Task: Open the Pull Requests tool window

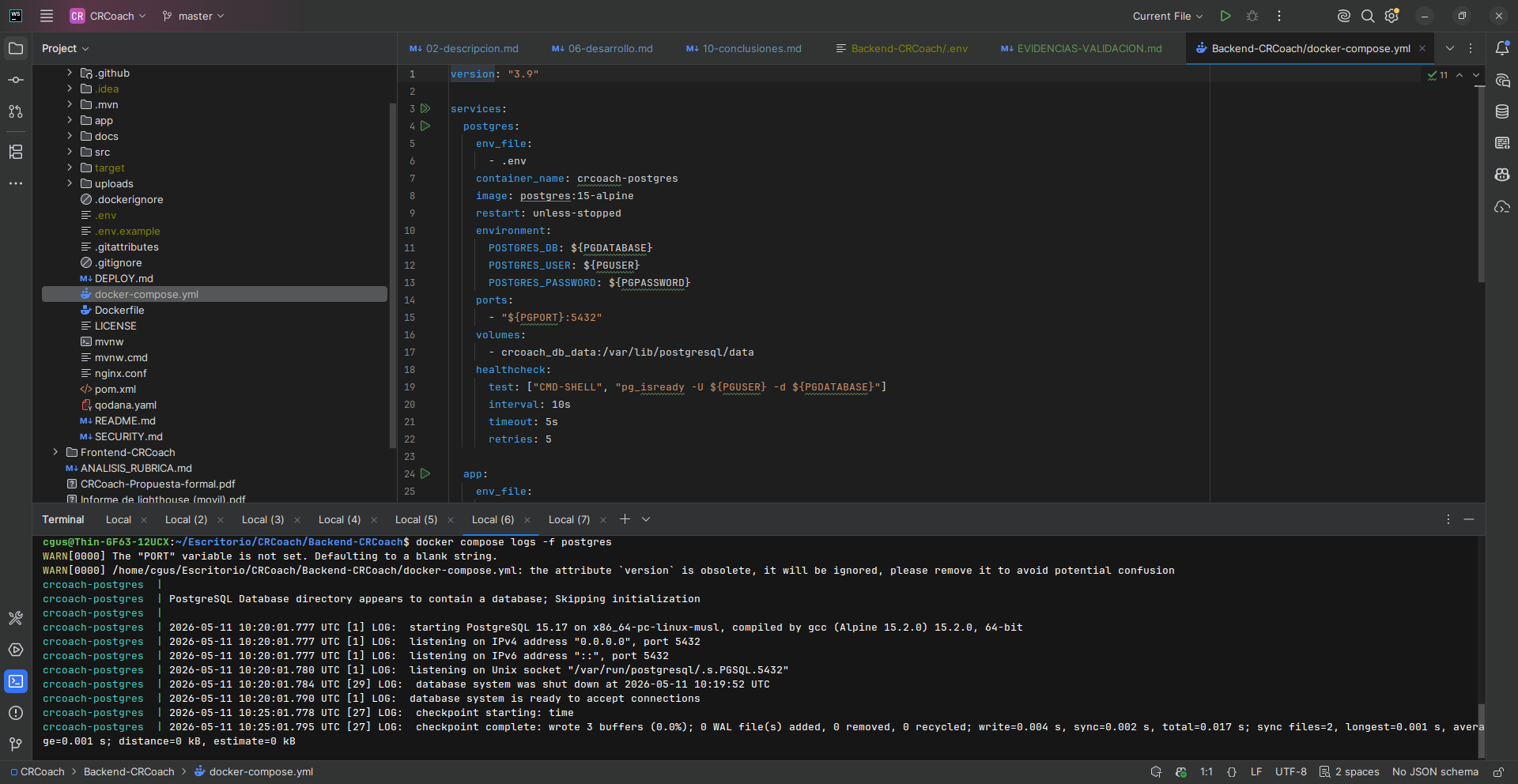Action: pyautogui.click(x=16, y=111)
